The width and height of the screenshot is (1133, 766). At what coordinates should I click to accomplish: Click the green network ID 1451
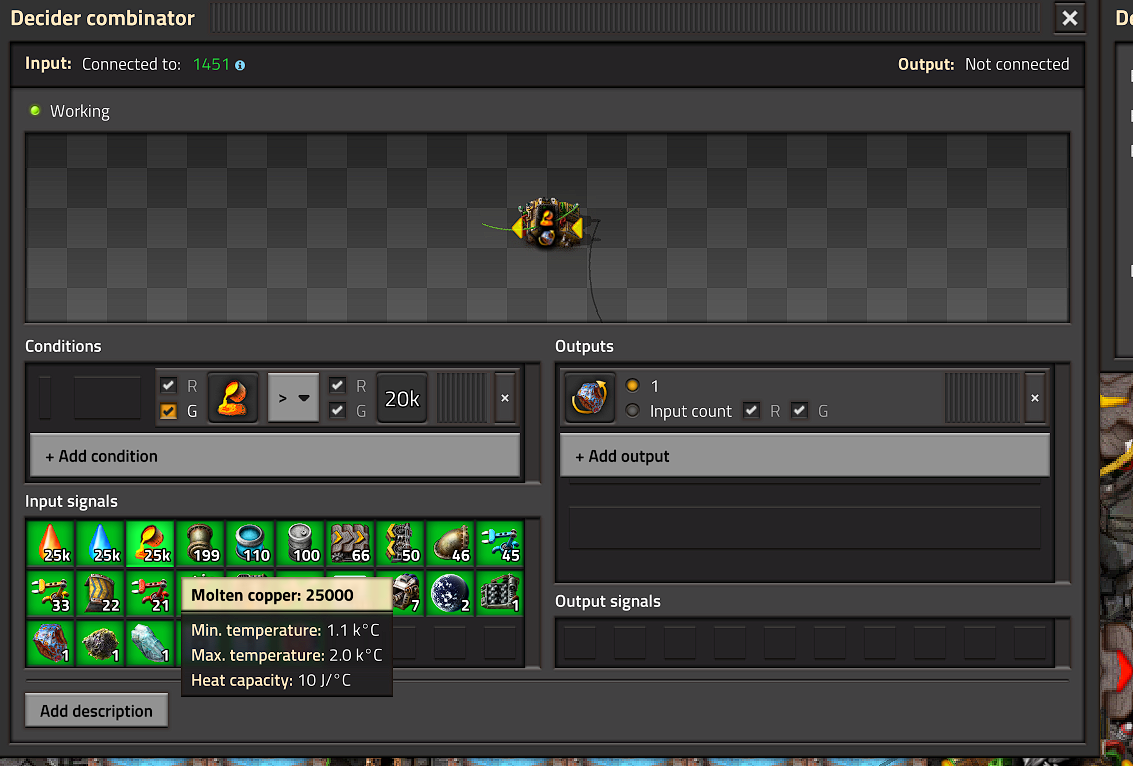point(211,64)
